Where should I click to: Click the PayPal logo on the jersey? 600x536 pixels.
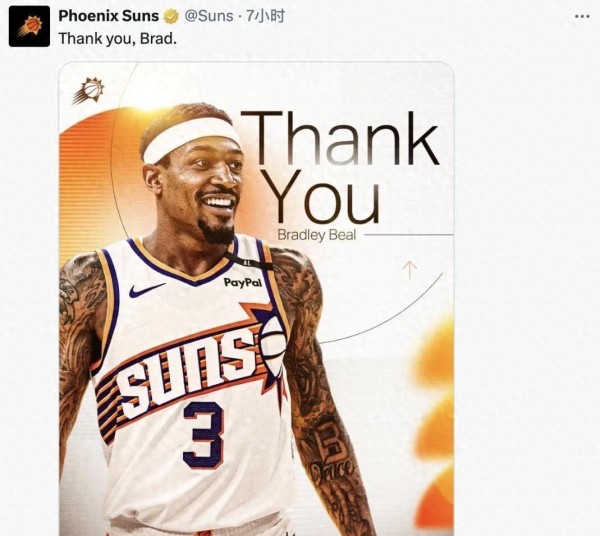coord(243,283)
